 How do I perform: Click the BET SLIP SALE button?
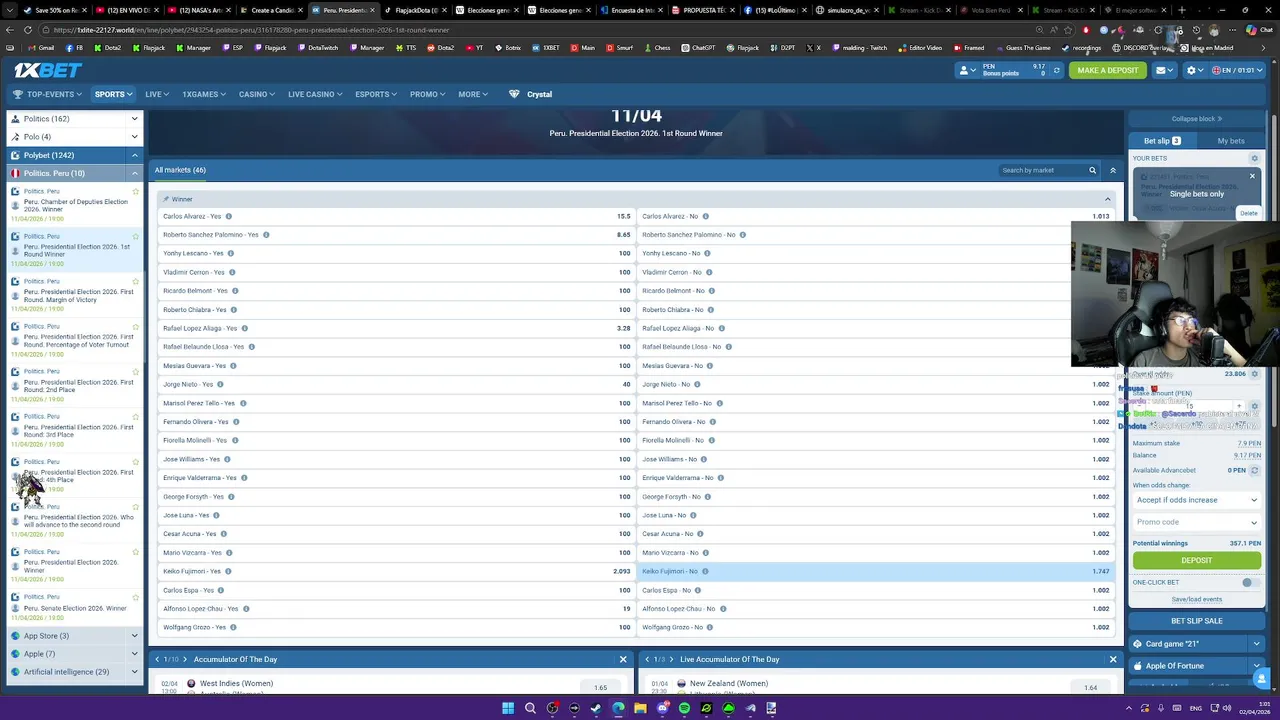click(1197, 621)
